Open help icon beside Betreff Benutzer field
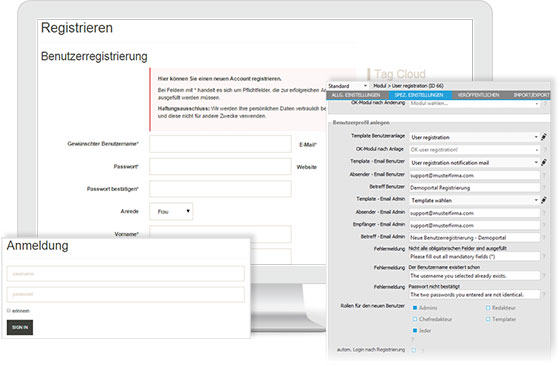The width and height of the screenshot is (560, 366). (544, 187)
